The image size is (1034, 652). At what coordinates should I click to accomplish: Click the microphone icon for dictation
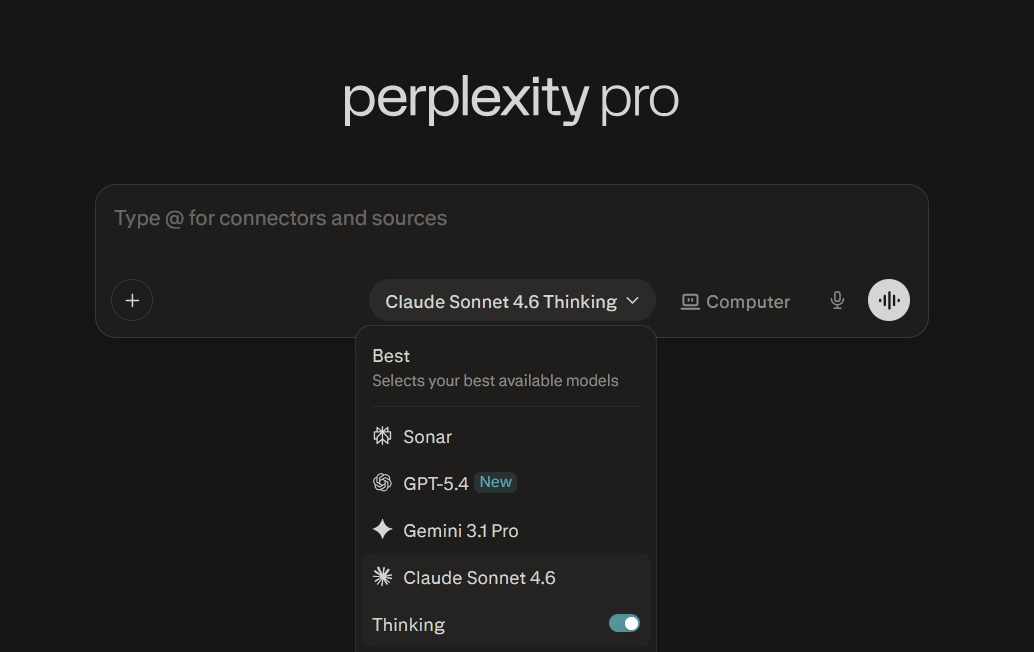837,300
